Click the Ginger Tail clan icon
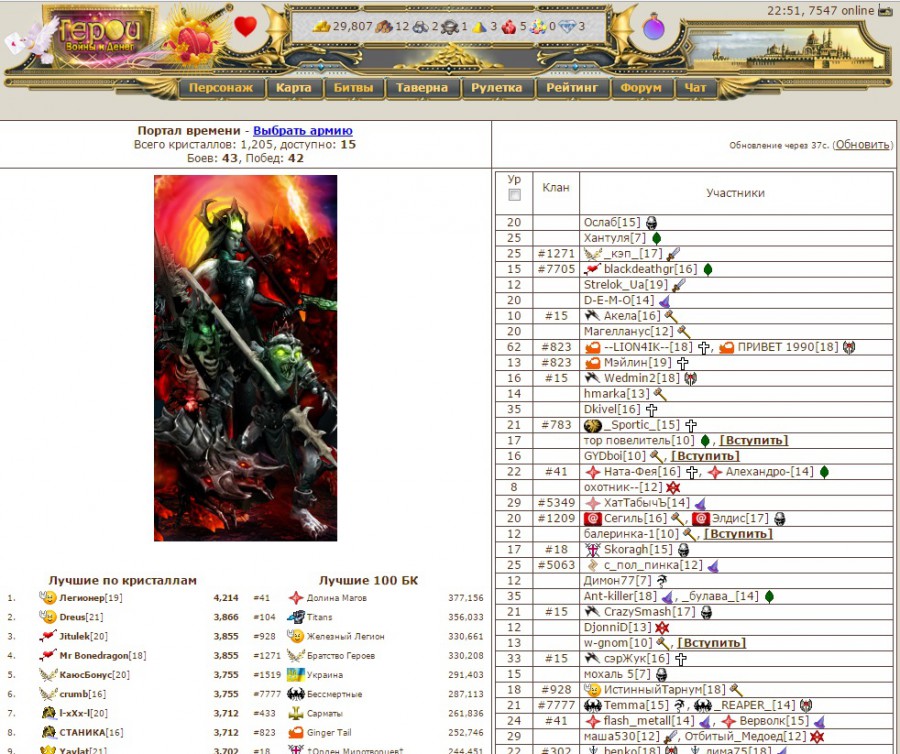This screenshot has height=754, width=900. [x=296, y=733]
